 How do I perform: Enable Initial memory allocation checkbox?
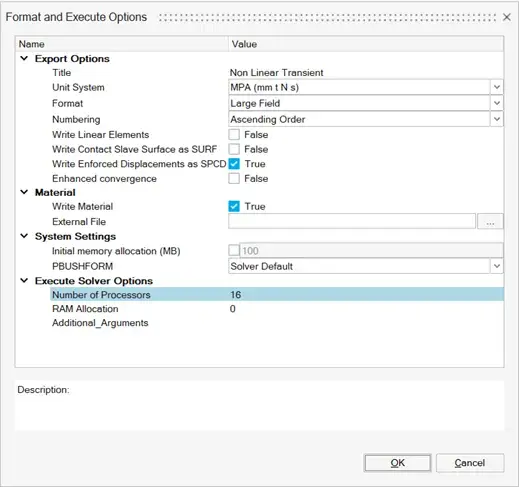tap(234, 251)
